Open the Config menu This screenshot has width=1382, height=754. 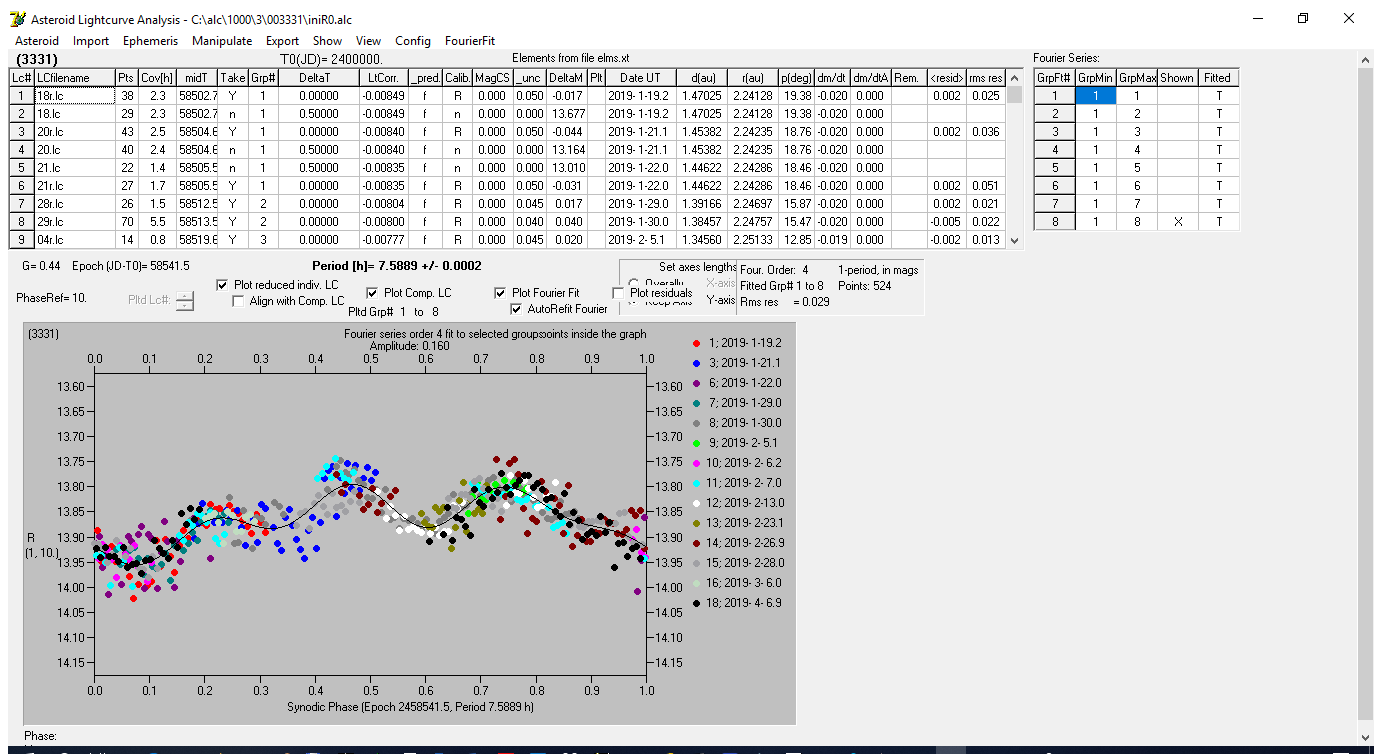[413, 41]
